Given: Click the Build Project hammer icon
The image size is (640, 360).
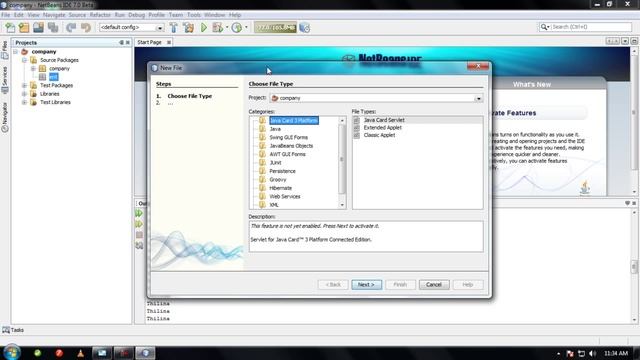Looking at the screenshot, I should [174, 27].
